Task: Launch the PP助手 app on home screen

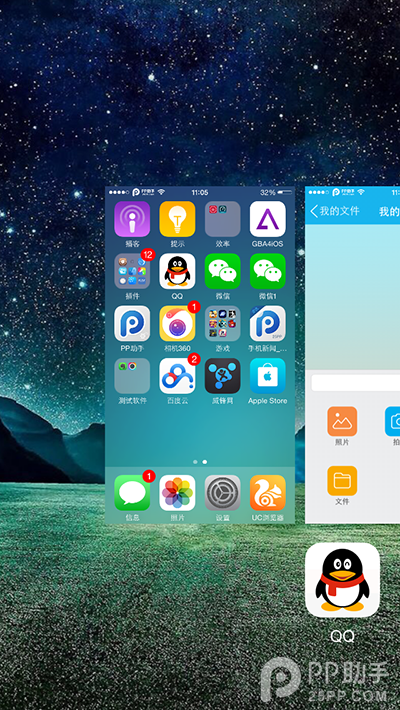Action: coord(132,323)
